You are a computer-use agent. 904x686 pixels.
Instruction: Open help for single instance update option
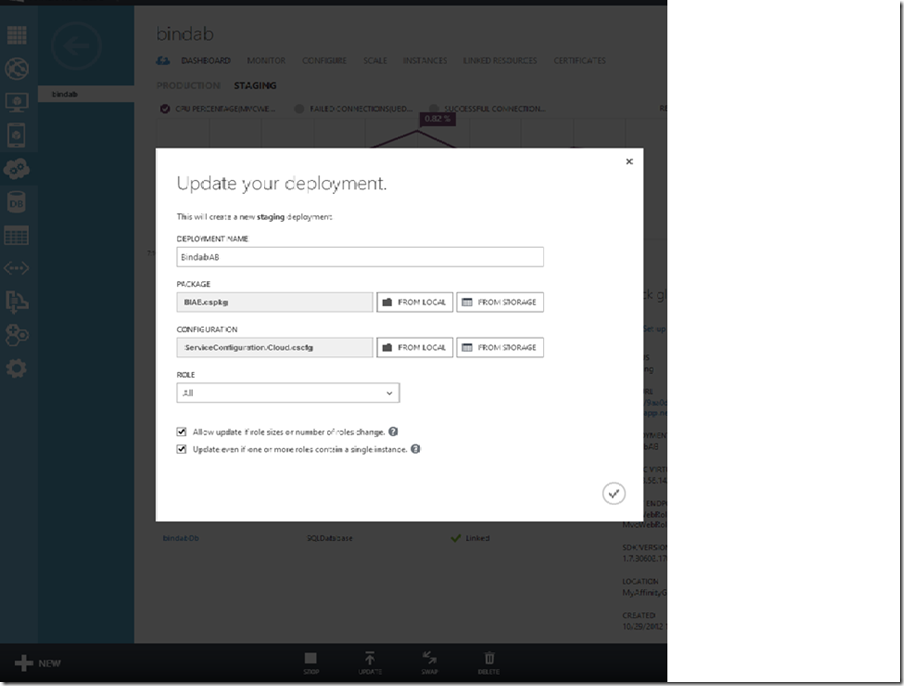[415, 449]
